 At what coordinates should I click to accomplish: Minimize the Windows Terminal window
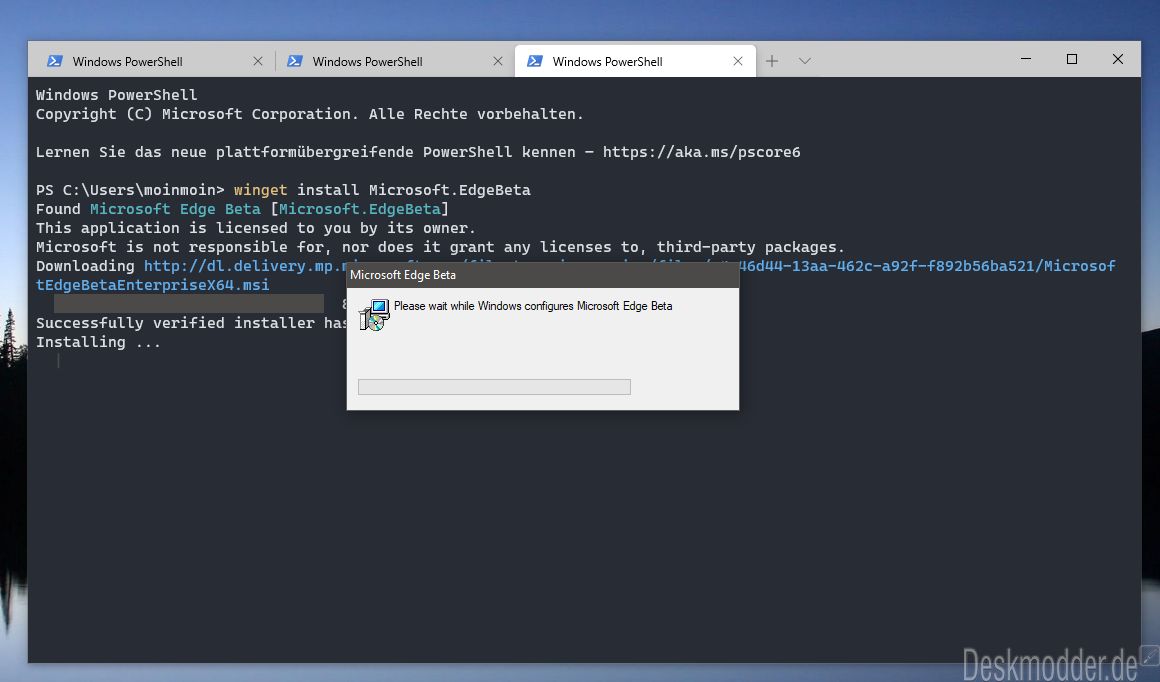pyautogui.click(x=1026, y=59)
